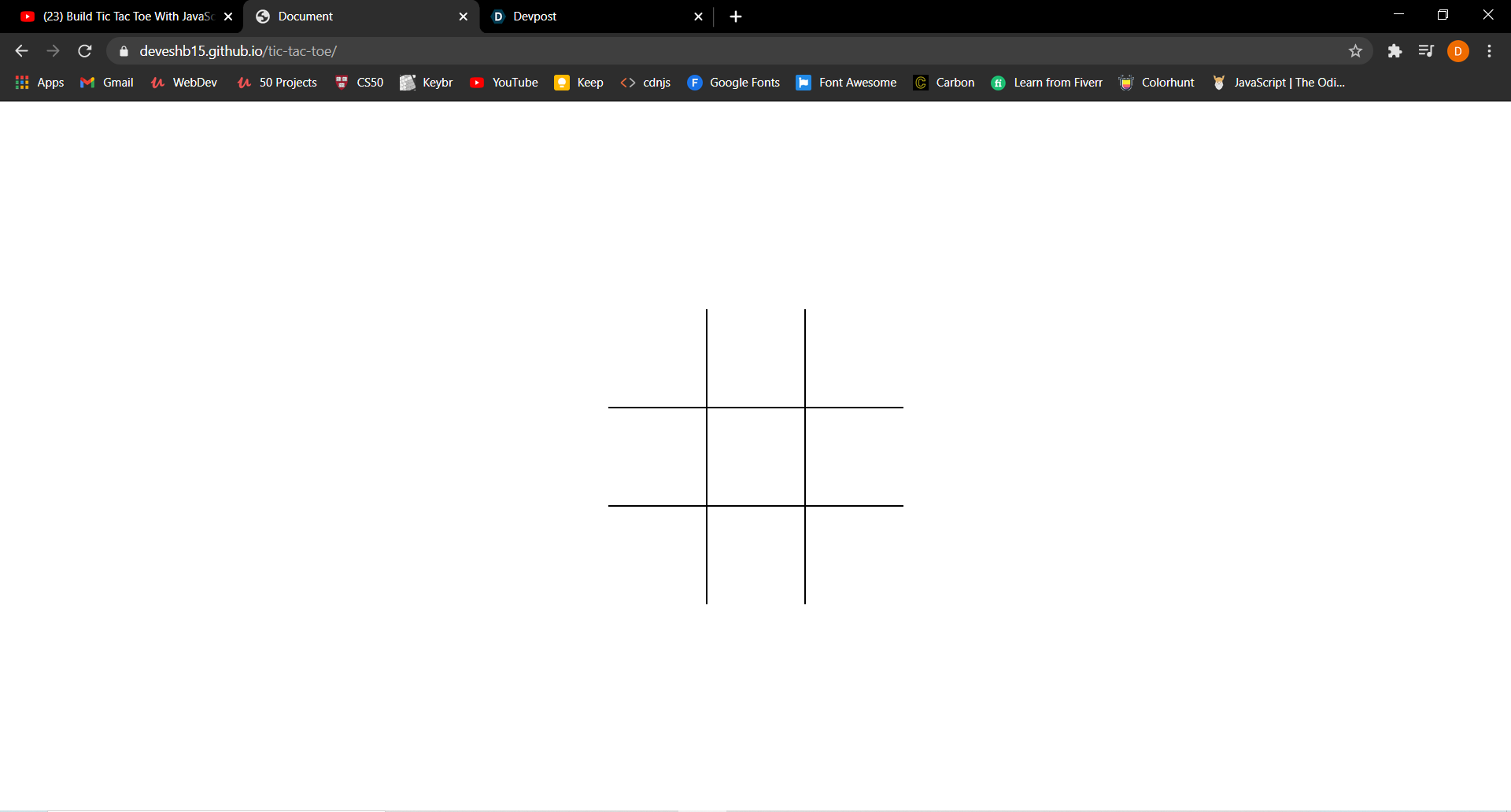Screen dimensions: 1511x812
Task: Restore down the Chrome window
Action: click(x=1443, y=15)
